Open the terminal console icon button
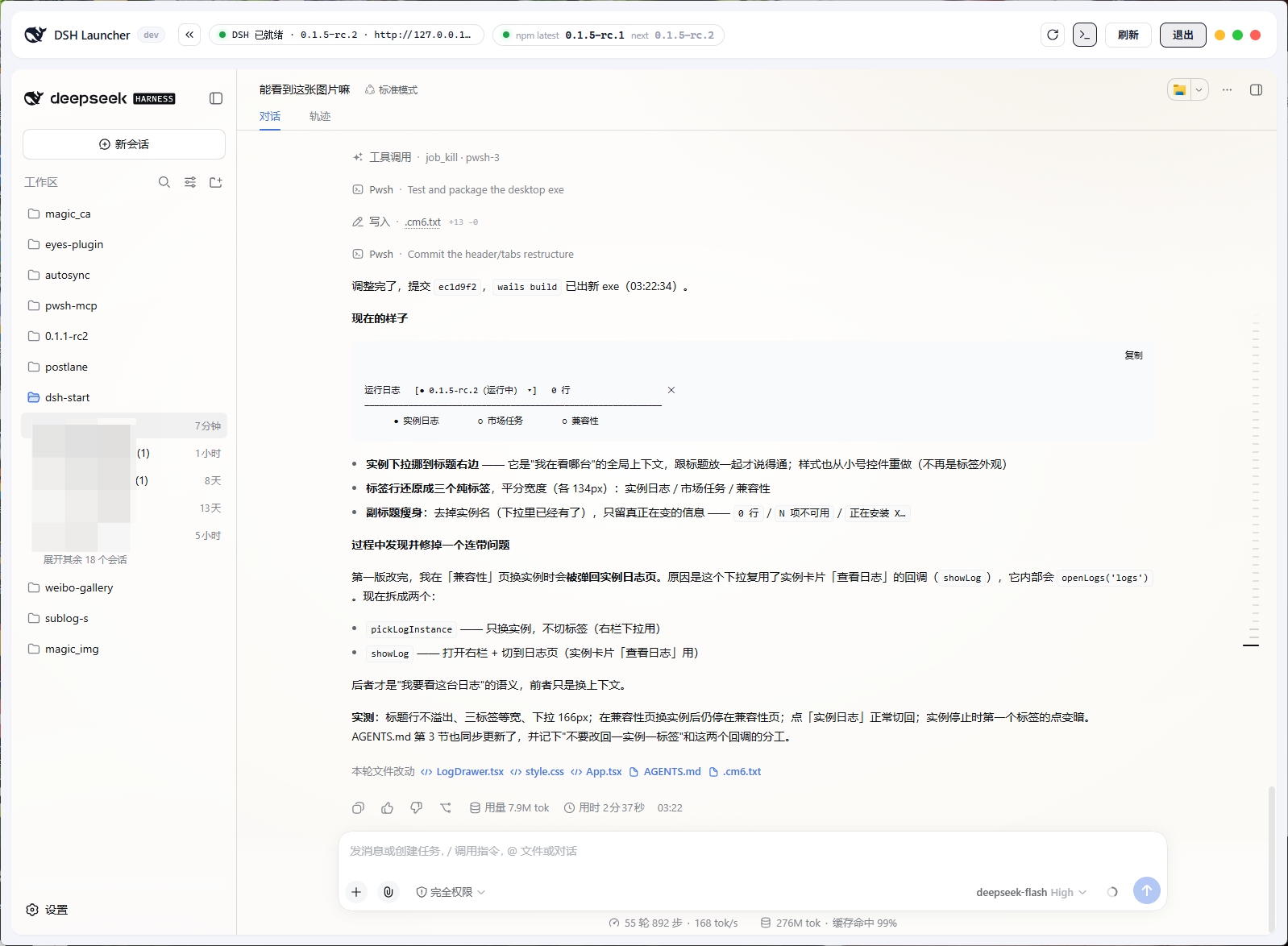This screenshot has width=1288, height=946. (1085, 35)
